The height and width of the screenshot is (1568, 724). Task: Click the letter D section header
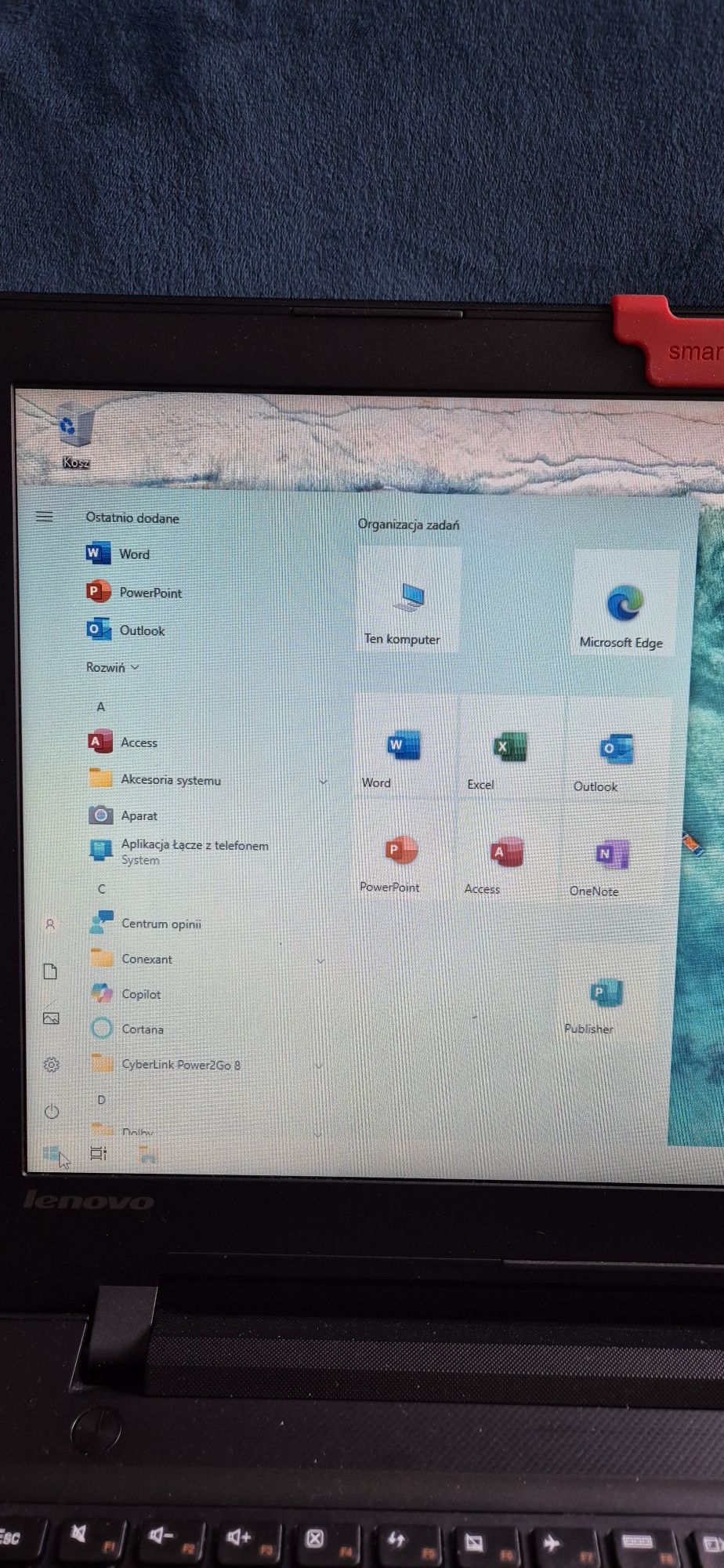(101, 1100)
